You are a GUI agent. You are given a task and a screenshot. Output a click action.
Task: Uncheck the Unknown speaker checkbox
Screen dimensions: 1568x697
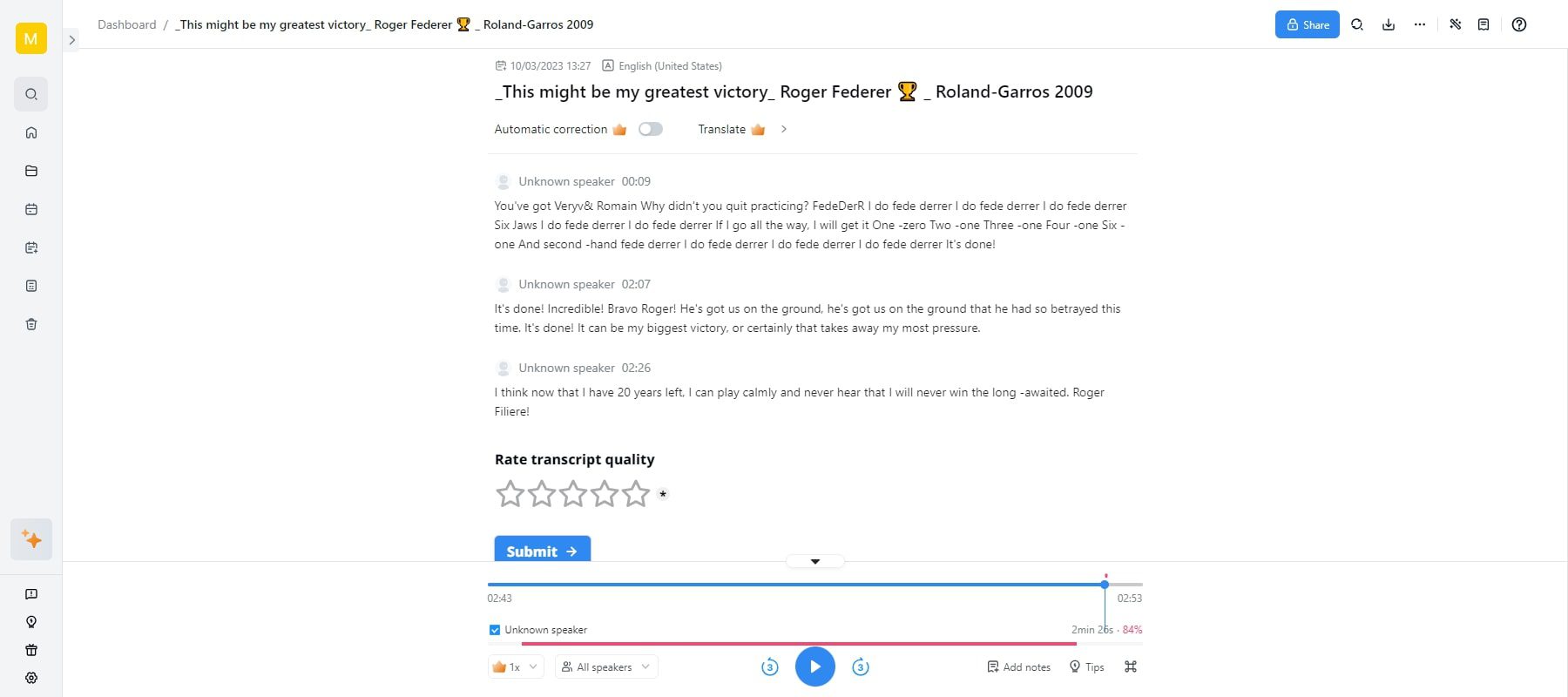(x=494, y=629)
